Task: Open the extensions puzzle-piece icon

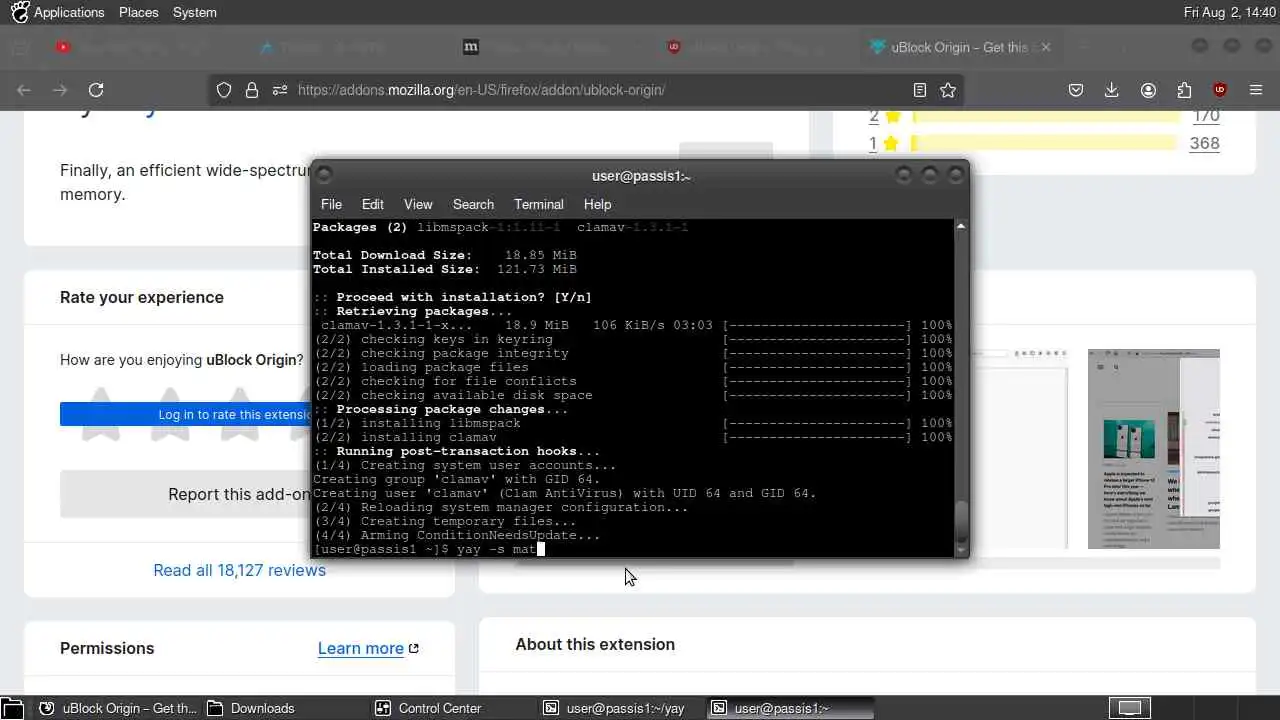Action: (1184, 90)
